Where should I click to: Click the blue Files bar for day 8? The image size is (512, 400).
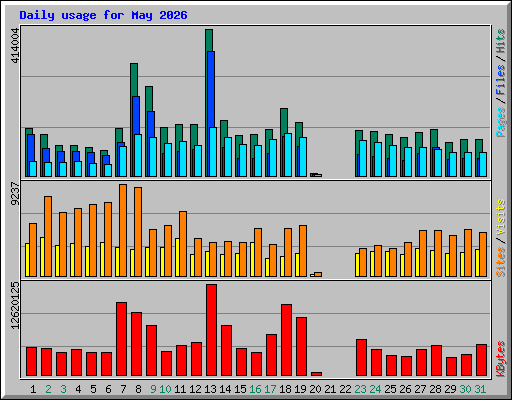tap(136, 115)
